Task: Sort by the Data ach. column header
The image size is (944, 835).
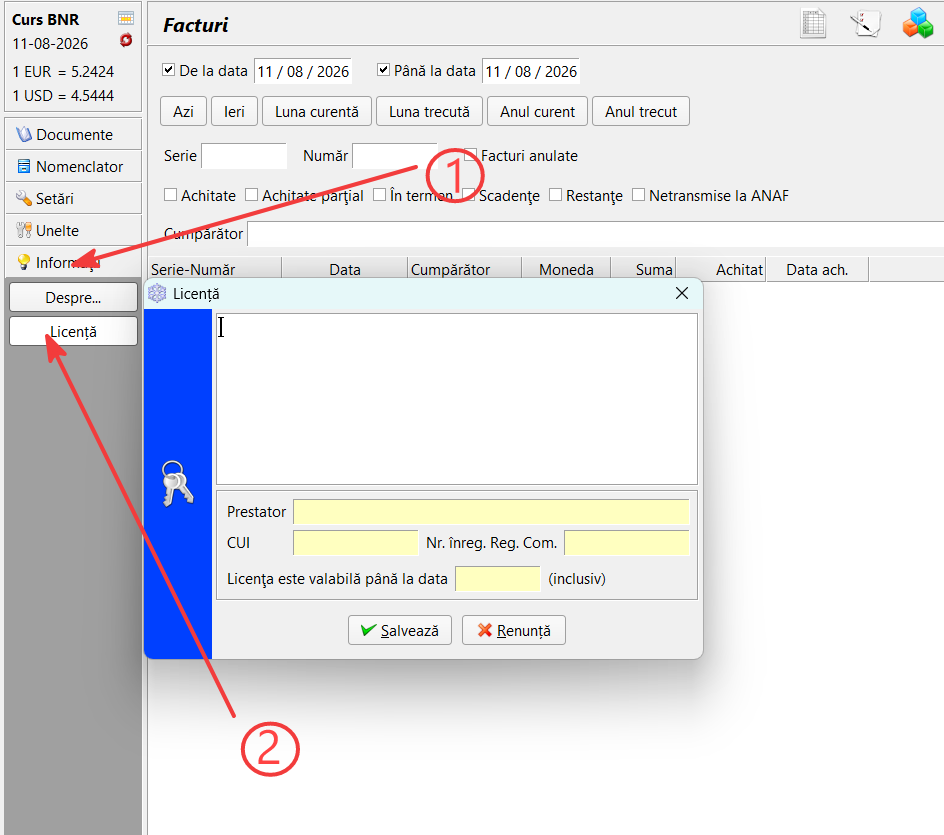Action: [x=817, y=270]
